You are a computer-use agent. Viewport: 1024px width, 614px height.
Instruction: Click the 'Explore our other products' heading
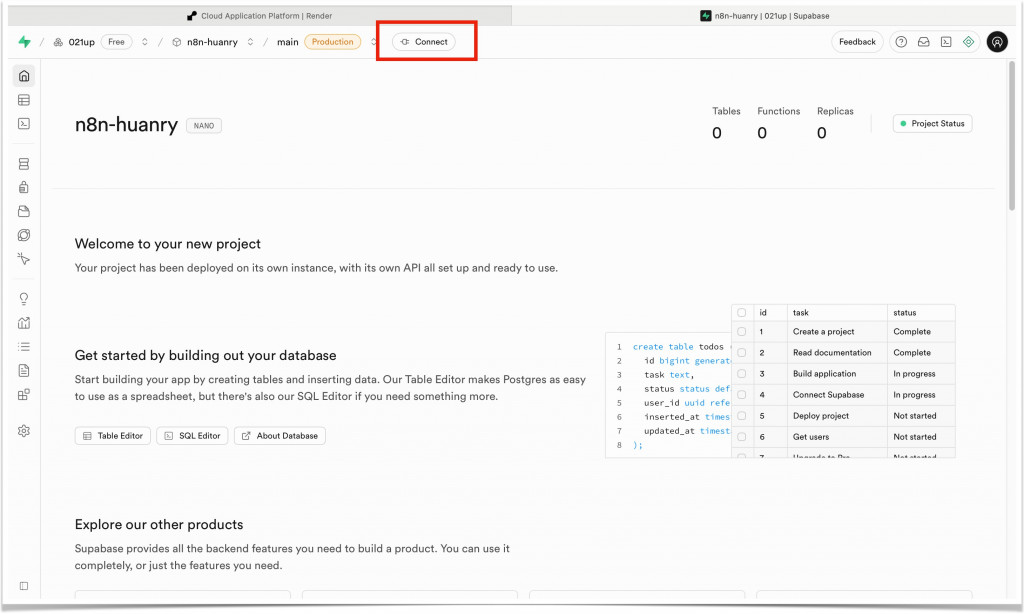[159, 525]
